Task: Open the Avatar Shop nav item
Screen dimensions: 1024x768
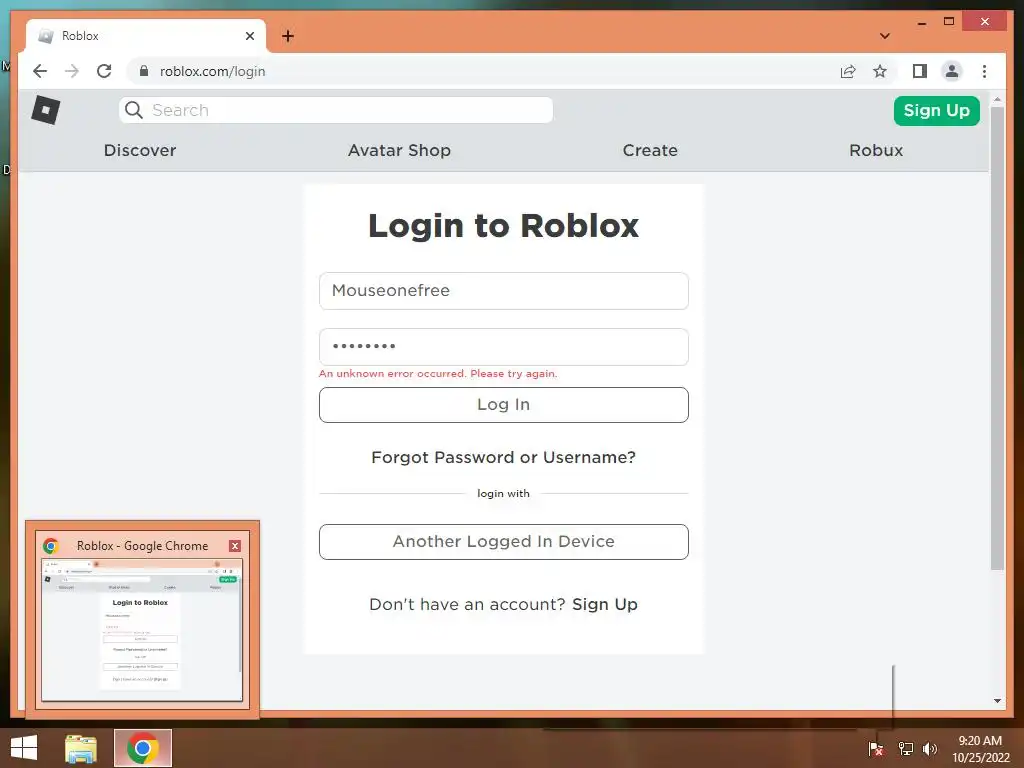Action: pos(399,150)
